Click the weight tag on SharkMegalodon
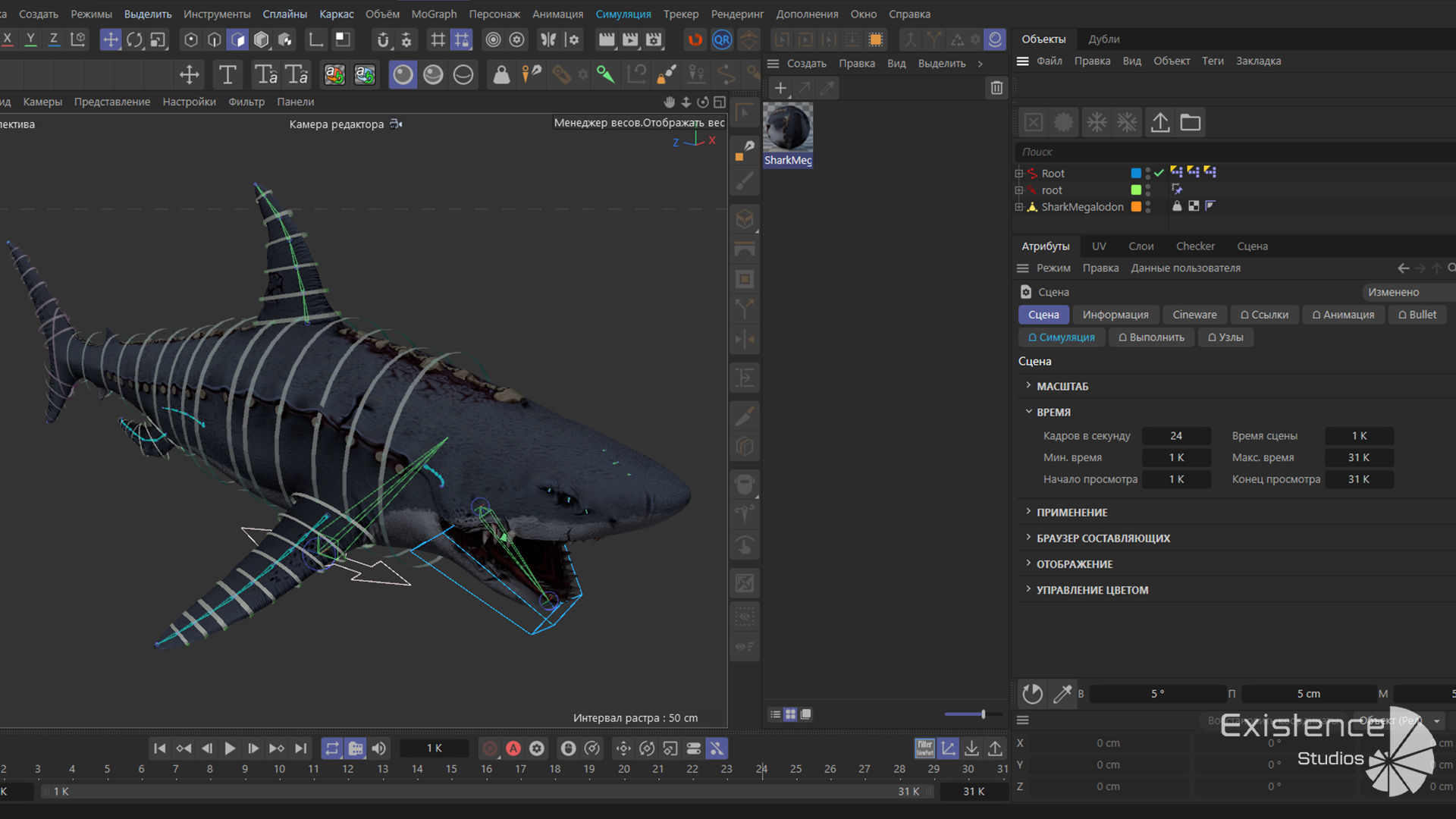Image resolution: width=1456 pixels, height=819 pixels. tap(1177, 206)
